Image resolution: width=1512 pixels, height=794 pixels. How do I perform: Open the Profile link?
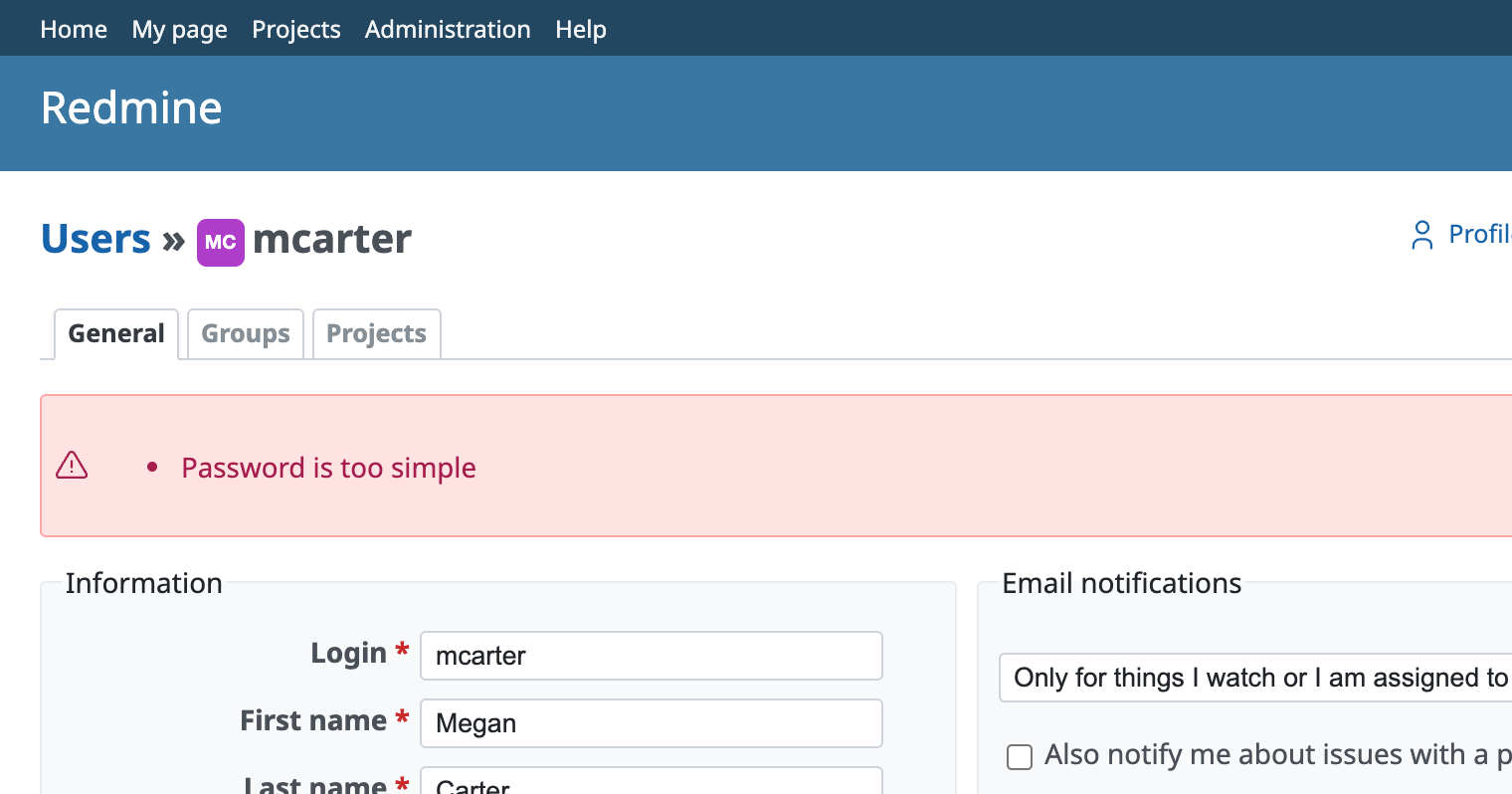[1479, 234]
